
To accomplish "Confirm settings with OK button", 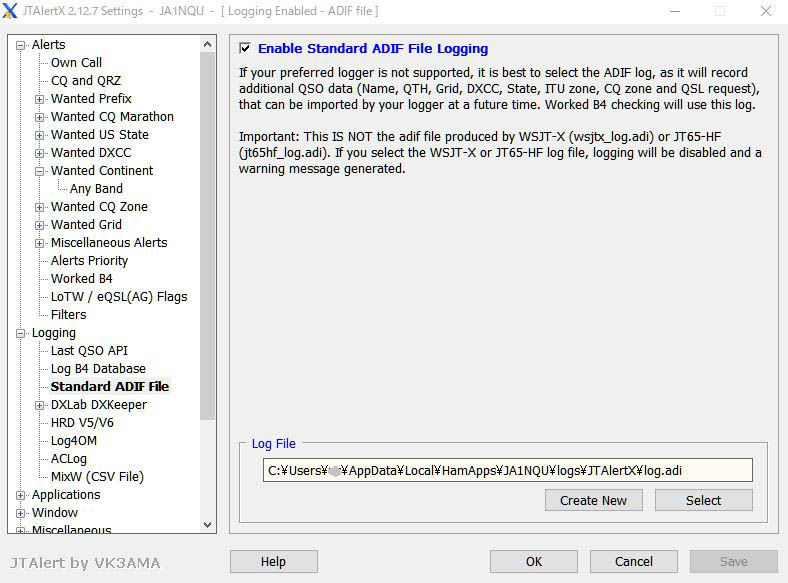I will pyautogui.click(x=533, y=562).
